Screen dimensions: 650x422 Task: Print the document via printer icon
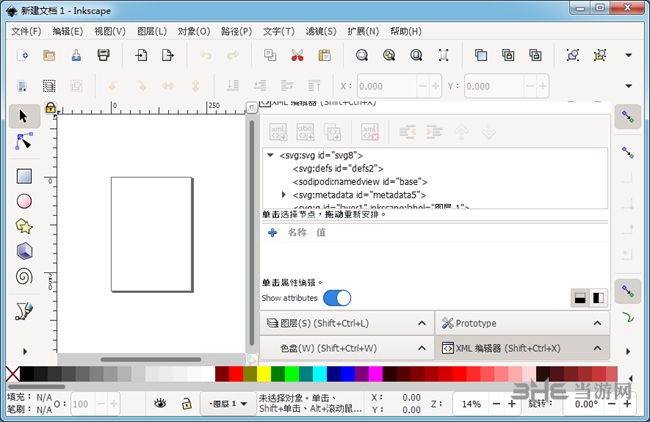103,55
